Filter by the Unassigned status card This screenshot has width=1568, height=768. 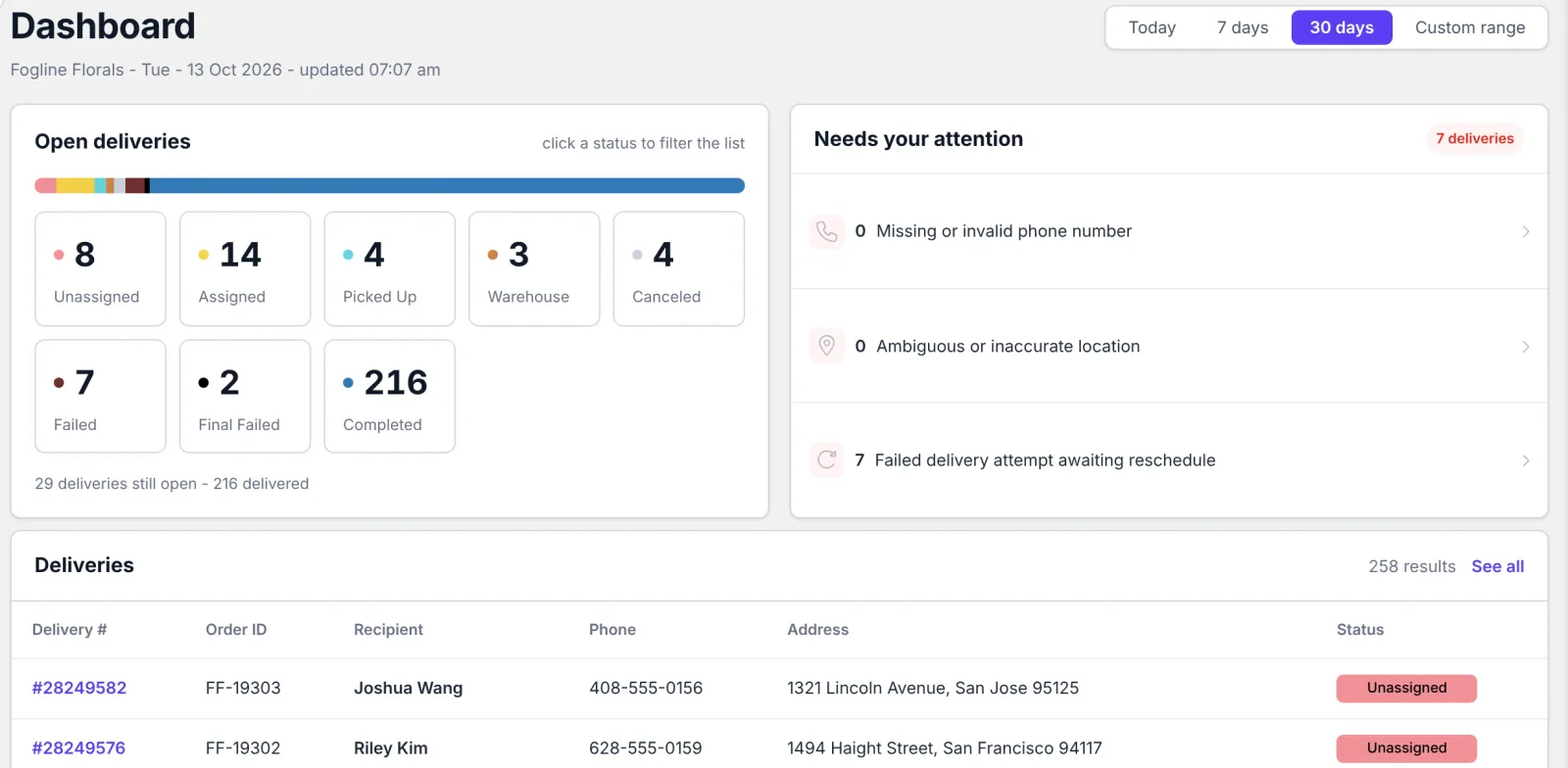click(100, 268)
